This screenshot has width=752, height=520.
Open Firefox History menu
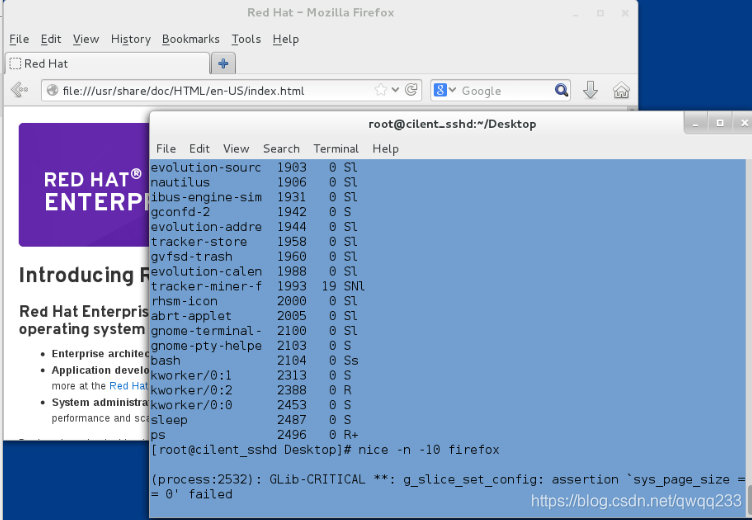click(x=131, y=39)
